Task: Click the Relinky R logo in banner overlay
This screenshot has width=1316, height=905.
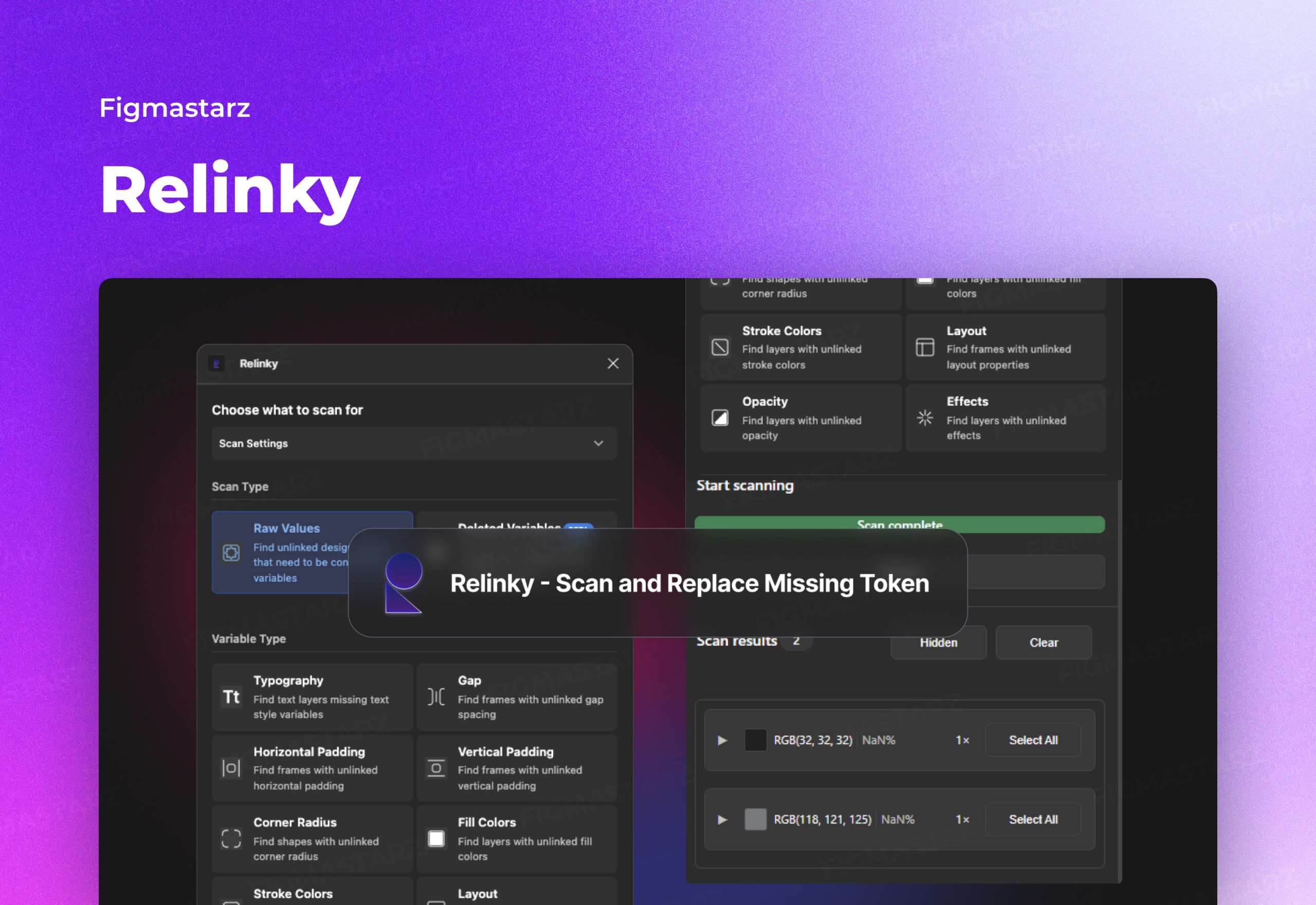Action: click(x=403, y=584)
